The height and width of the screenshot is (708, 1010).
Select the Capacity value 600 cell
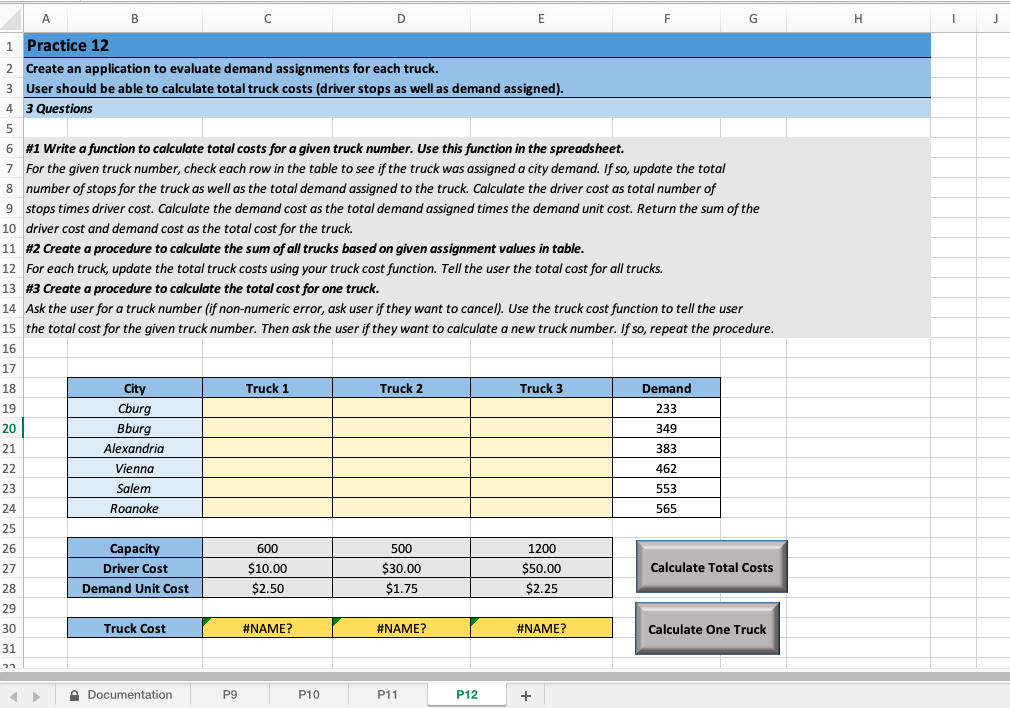pyautogui.click(x=267, y=547)
